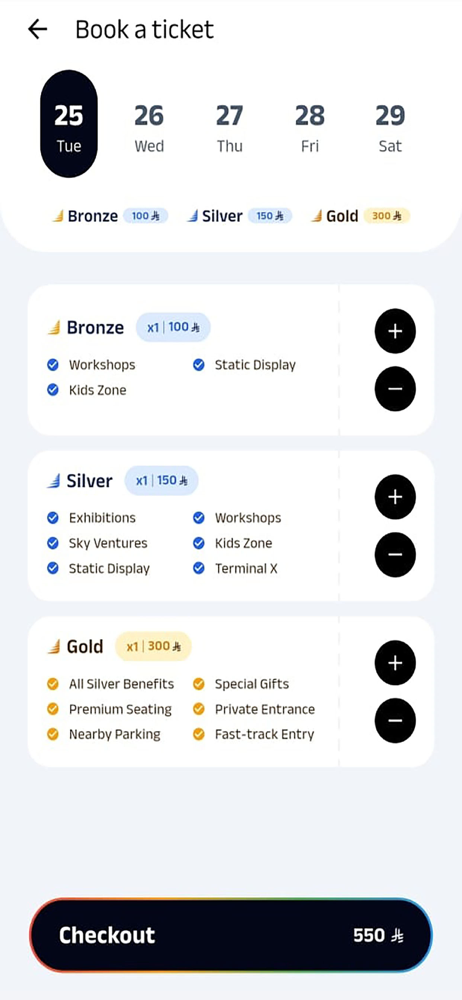Increase Bronze ticket quantity with plus
Screen dimensions: 462x1000
click(395, 331)
